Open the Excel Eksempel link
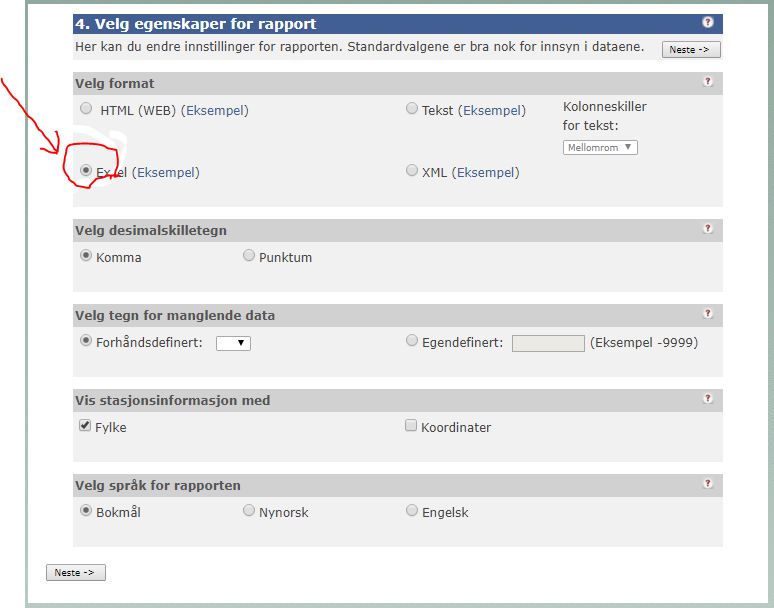Viewport: 774px width, 608px height. point(166,173)
